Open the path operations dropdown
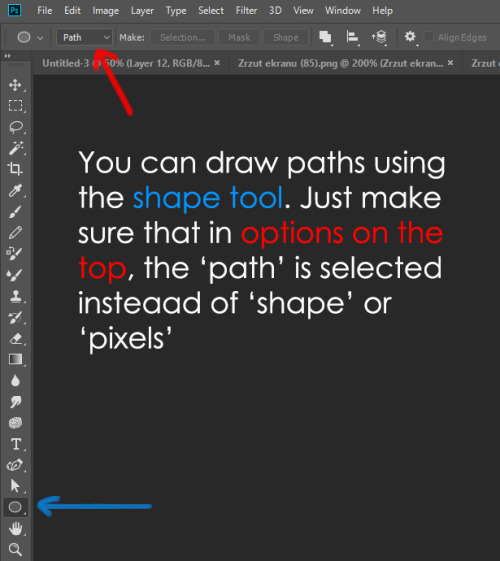 325,37
